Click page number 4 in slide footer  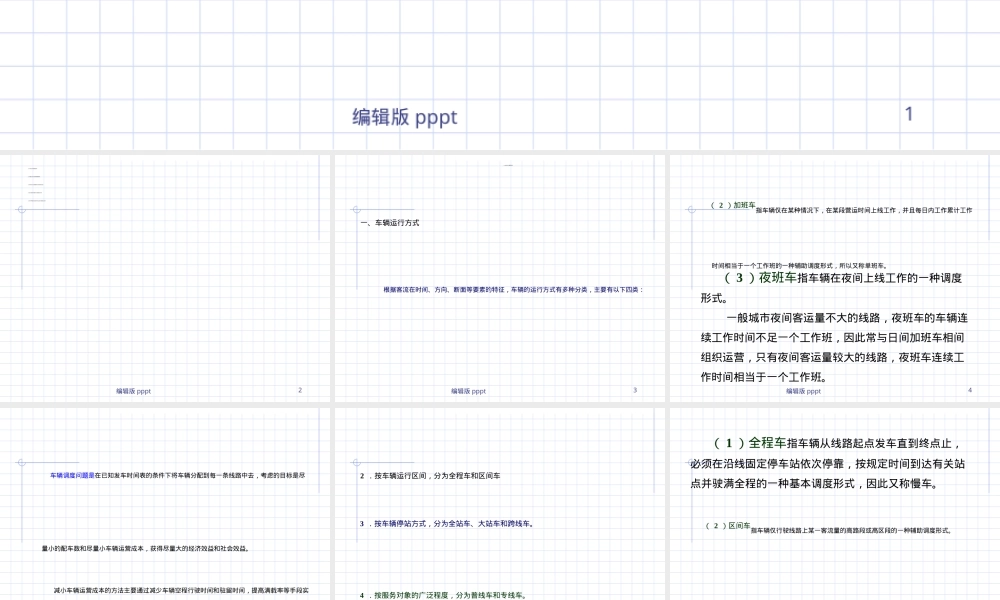969,390
